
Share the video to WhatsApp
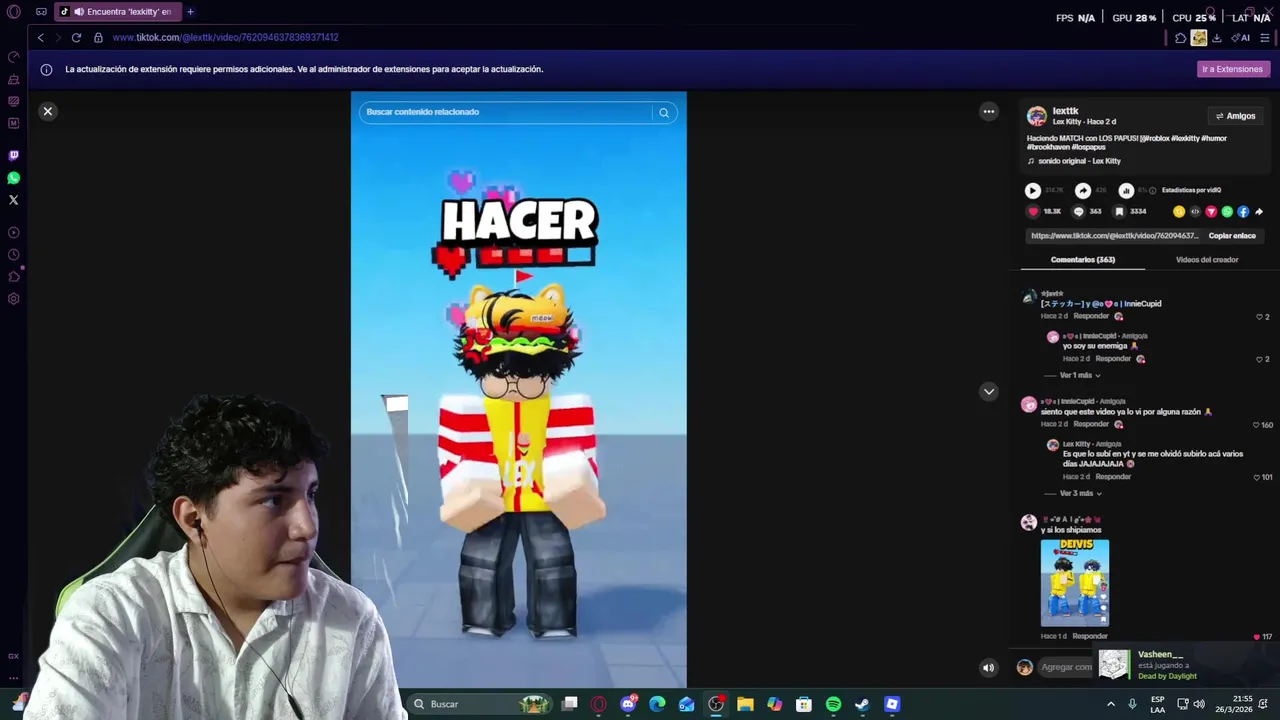(x=1227, y=212)
